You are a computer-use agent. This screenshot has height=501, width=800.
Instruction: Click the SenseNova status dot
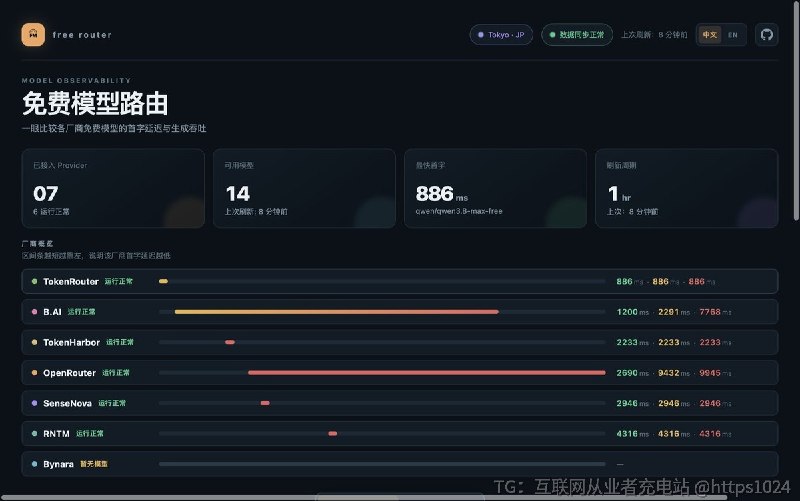34,403
